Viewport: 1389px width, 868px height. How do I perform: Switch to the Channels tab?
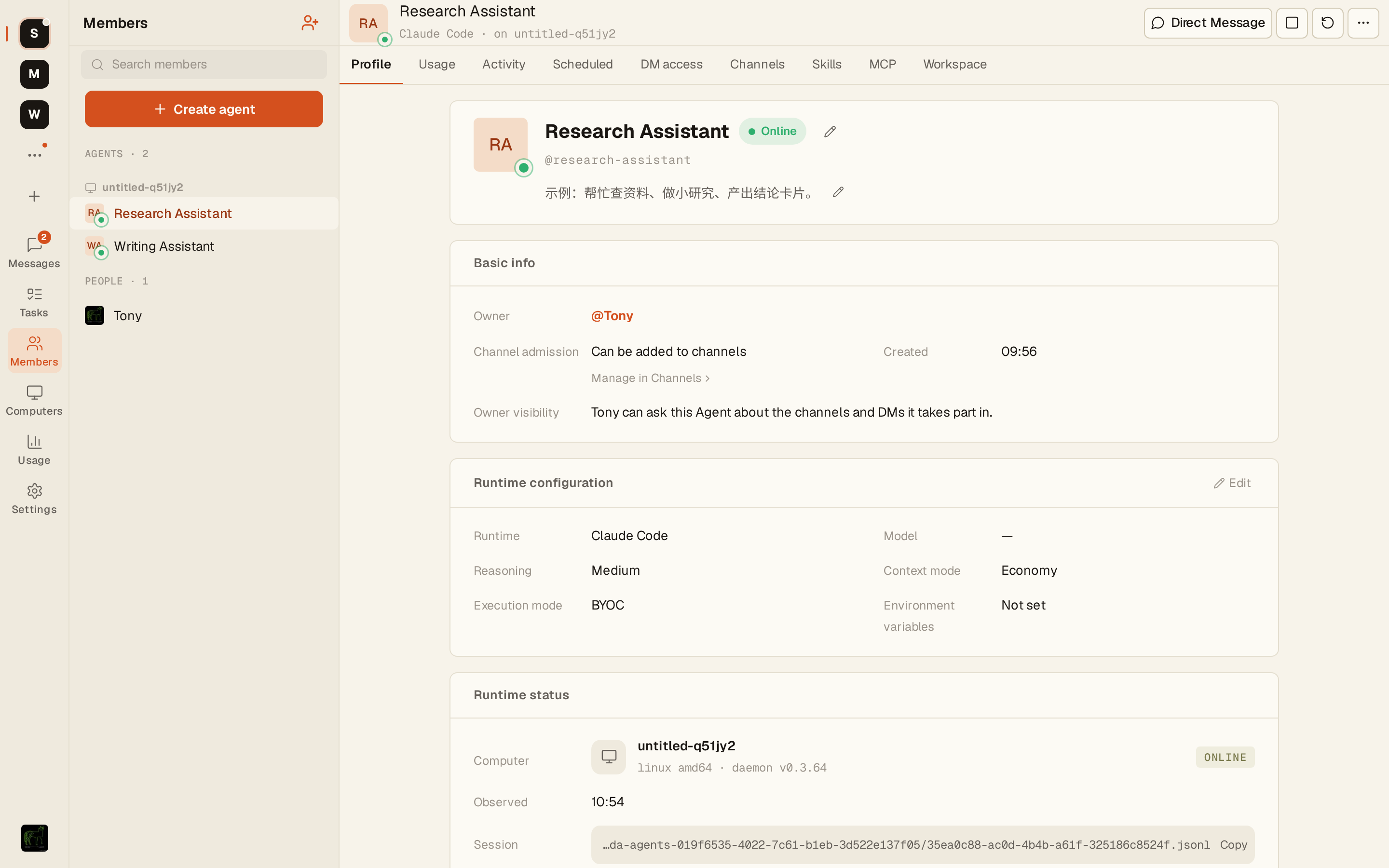pos(757,64)
